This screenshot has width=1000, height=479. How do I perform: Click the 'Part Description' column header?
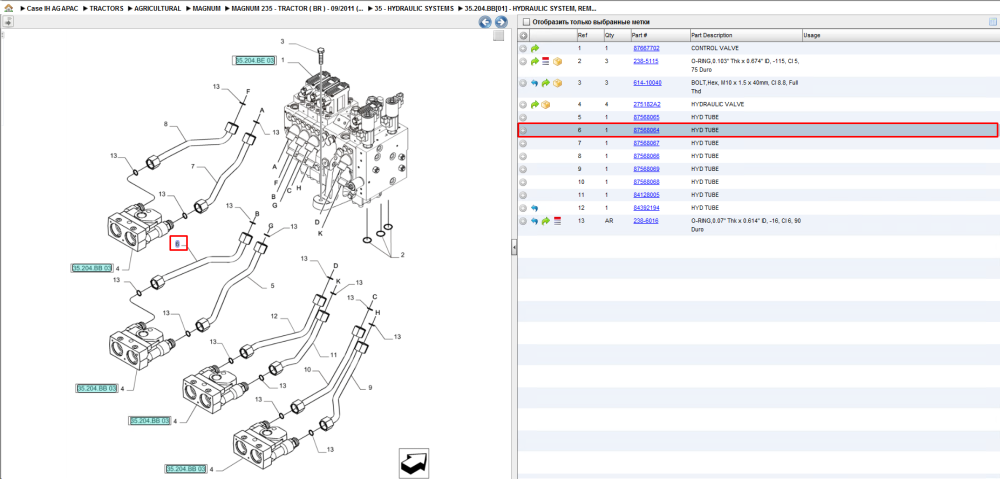coord(746,35)
